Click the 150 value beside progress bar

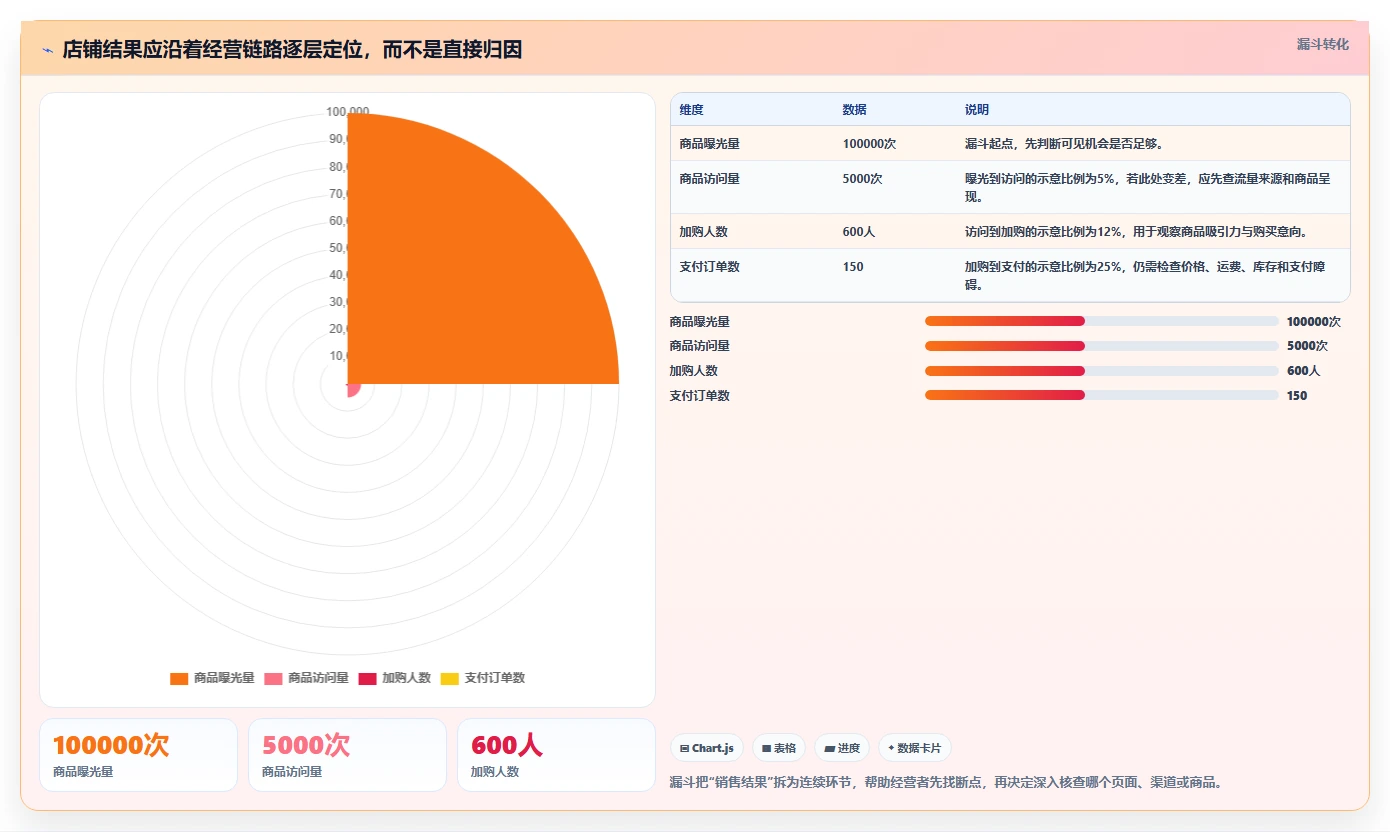1297,396
